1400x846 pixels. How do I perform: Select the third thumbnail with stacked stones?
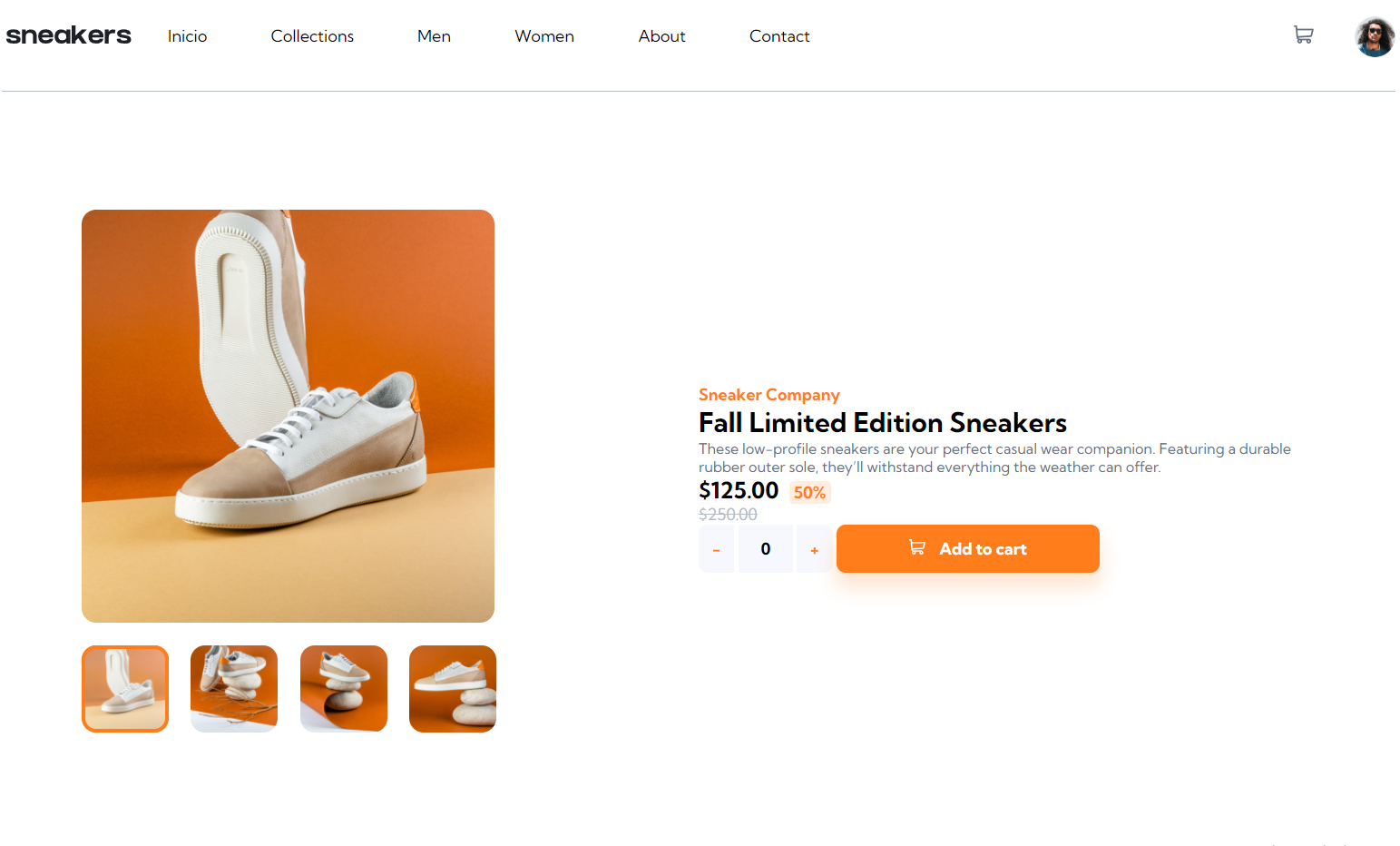pos(344,688)
